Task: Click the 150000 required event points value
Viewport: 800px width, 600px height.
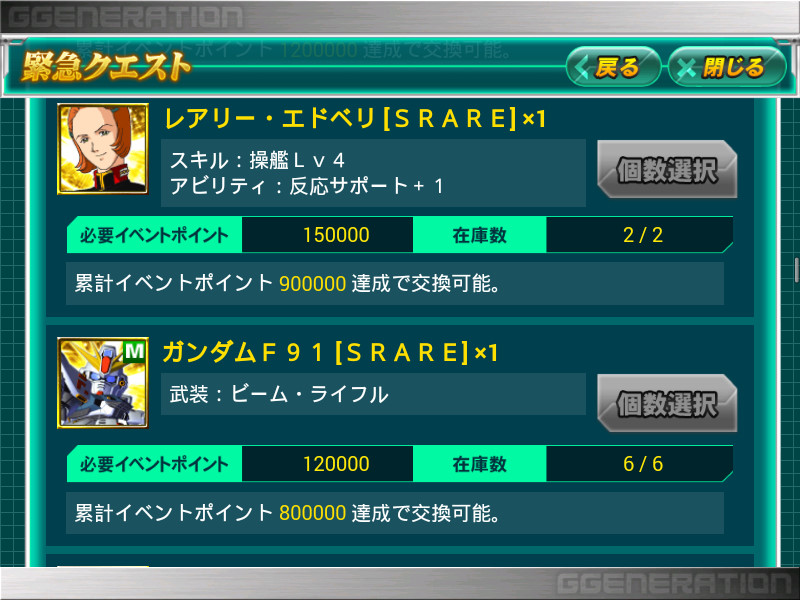Action: pyautogui.click(x=336, y=235)
